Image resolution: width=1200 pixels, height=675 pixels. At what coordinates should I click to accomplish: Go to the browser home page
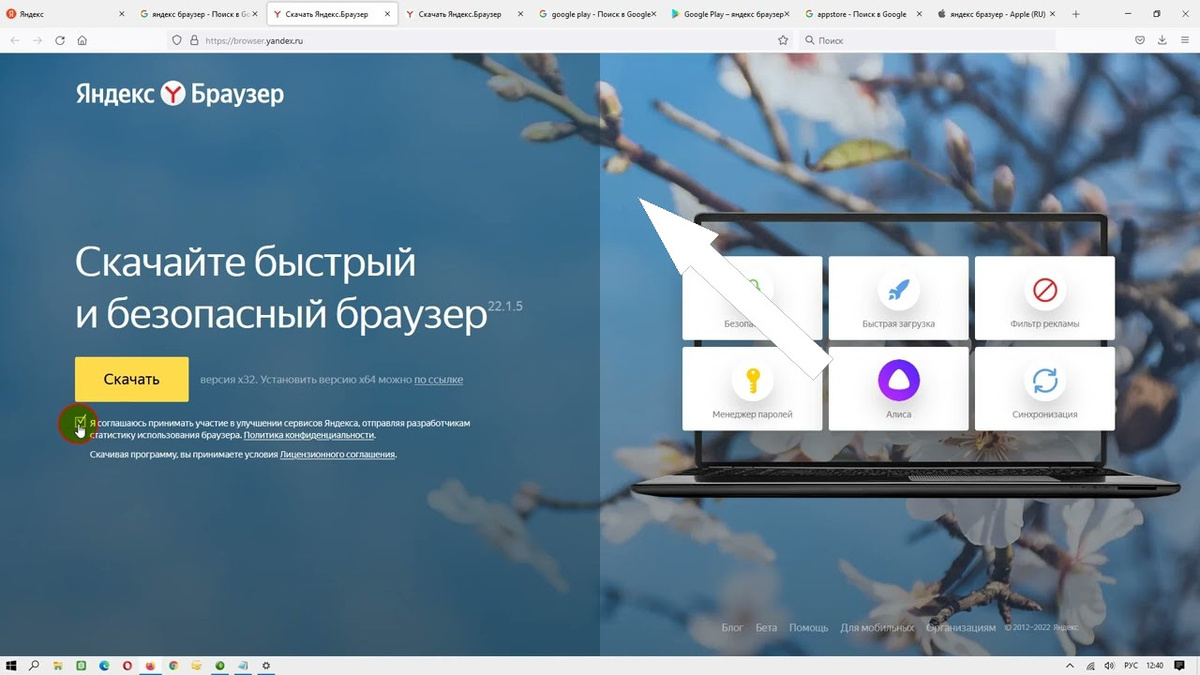coord(82,40)
